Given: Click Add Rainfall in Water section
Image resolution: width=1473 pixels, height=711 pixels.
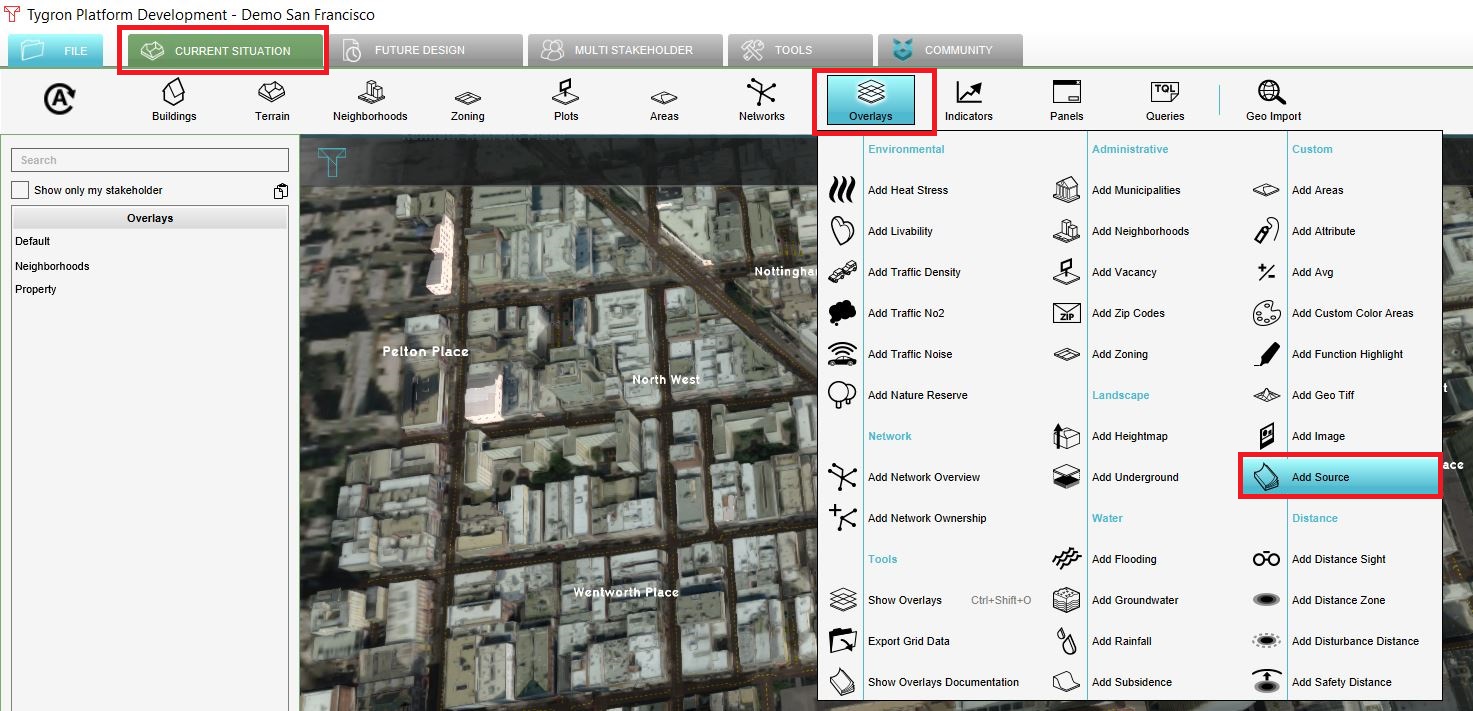Looking at the screenshot, I should point(1121,641).
